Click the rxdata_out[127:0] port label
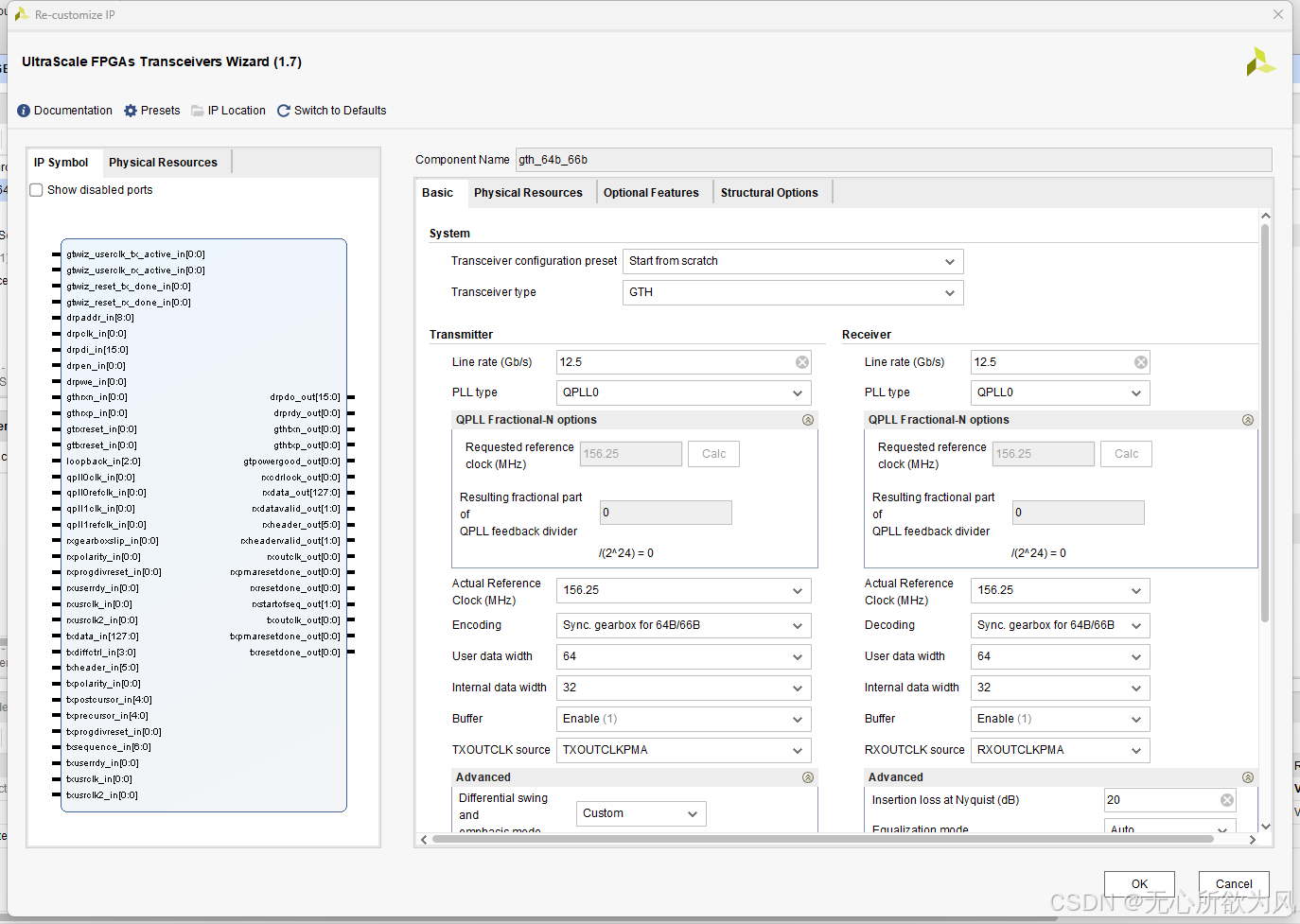Image resolution: width=1300 pixels, height=924 pixels. 301,493
